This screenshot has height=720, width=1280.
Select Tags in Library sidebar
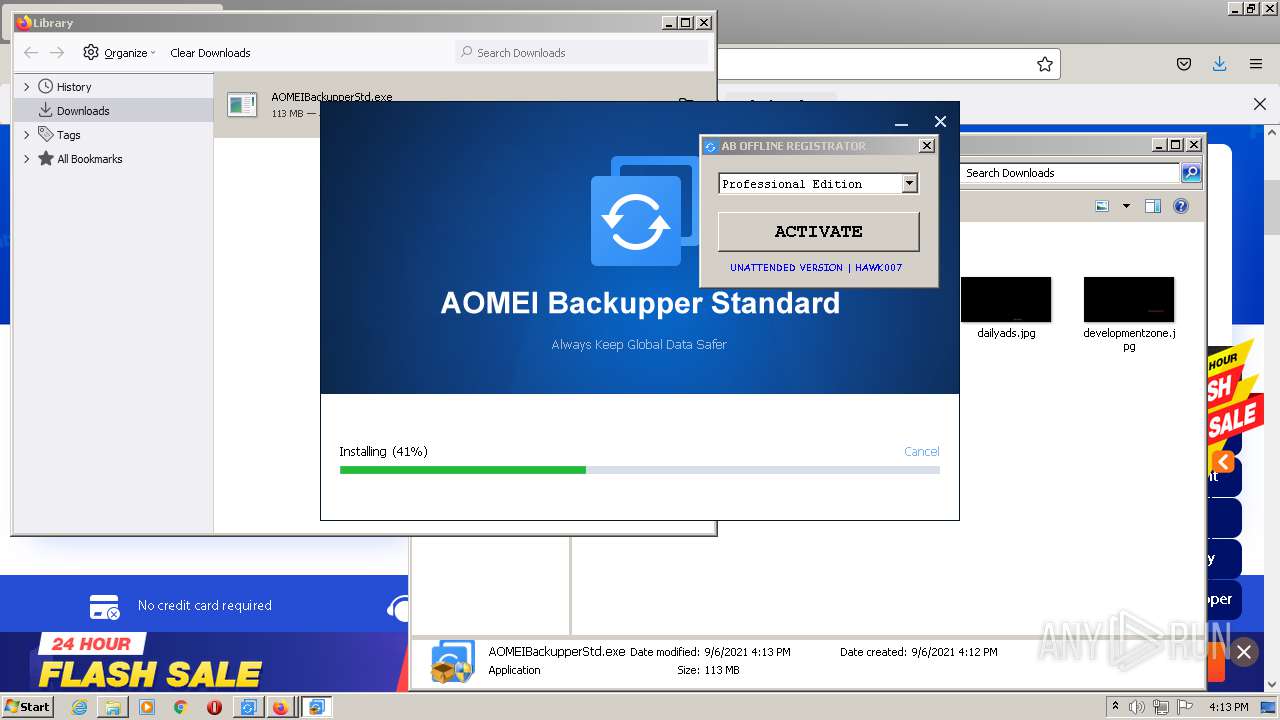68,135
